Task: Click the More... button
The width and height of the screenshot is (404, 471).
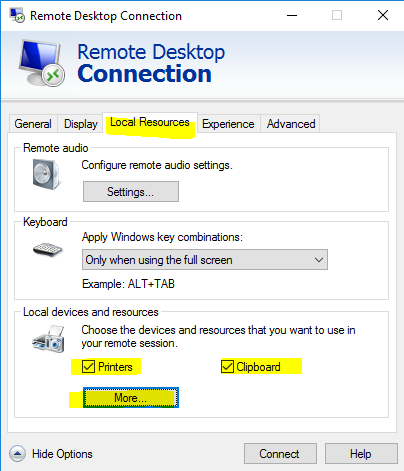Action: [131, 398]
